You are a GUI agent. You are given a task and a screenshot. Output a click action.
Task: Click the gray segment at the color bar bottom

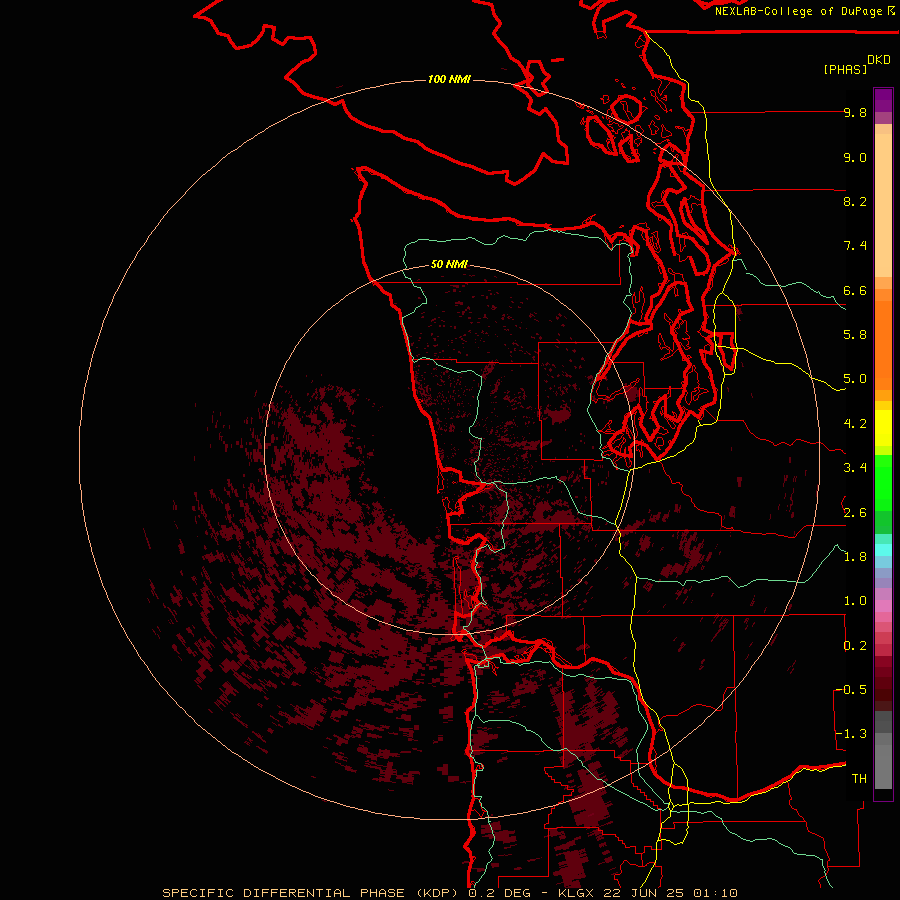click(x=883, y=761)
